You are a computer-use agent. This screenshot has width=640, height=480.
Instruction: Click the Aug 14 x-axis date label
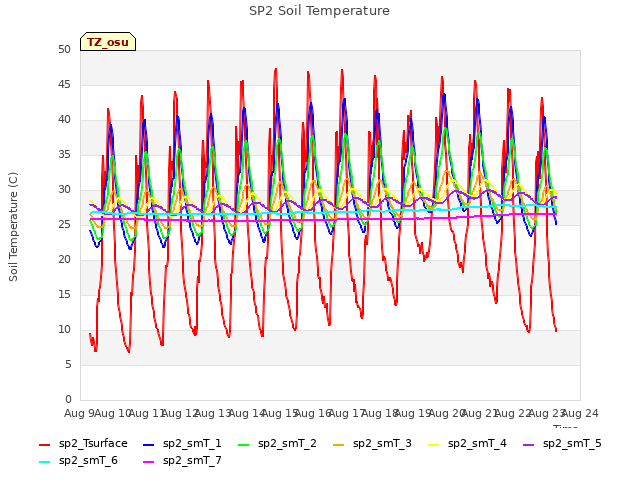click(247, 413)
